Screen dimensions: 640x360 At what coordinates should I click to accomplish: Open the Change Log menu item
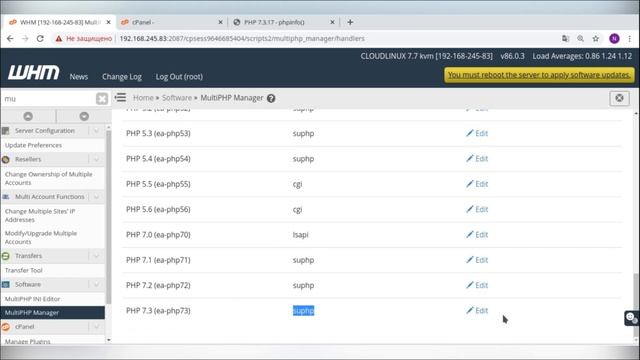point(122,77)
